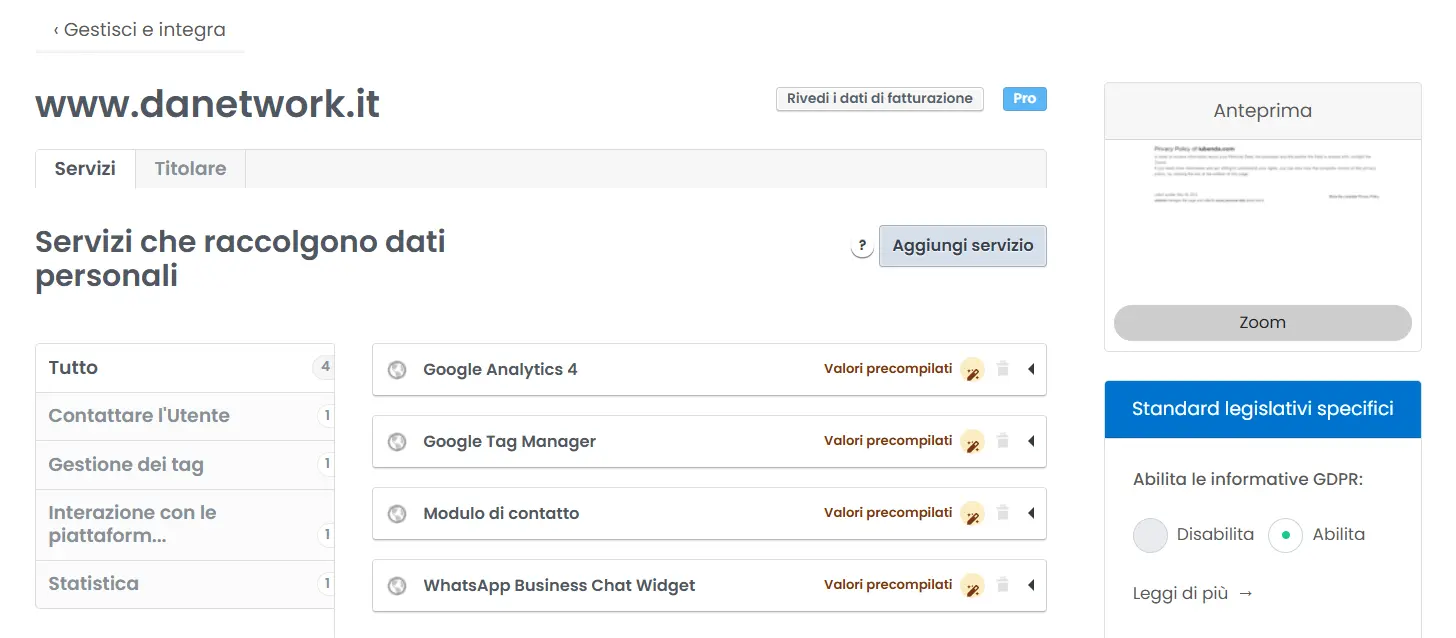Image resolution: width=1456 pixels, height=638 pixels.
Task: Switch to the Titolare tab
Action: pos(190,169)
